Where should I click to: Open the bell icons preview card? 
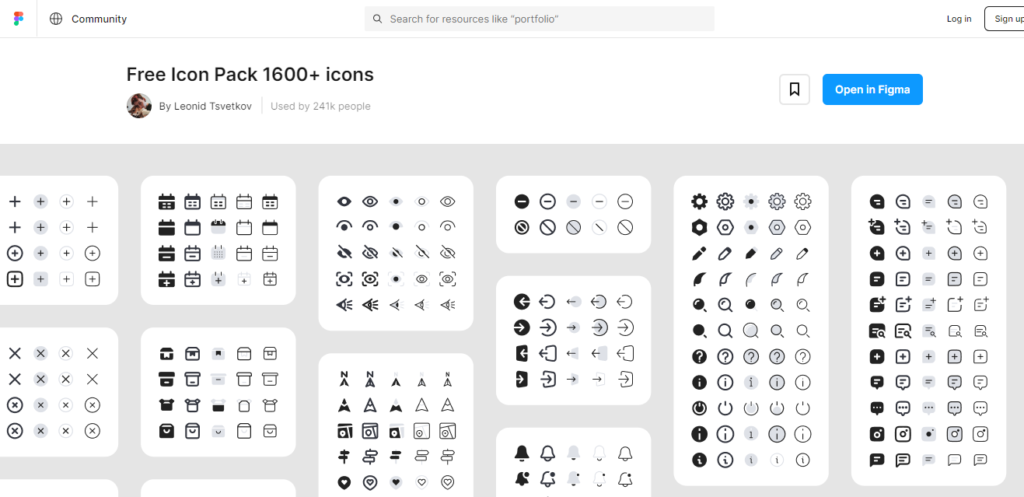click(573, 462)
